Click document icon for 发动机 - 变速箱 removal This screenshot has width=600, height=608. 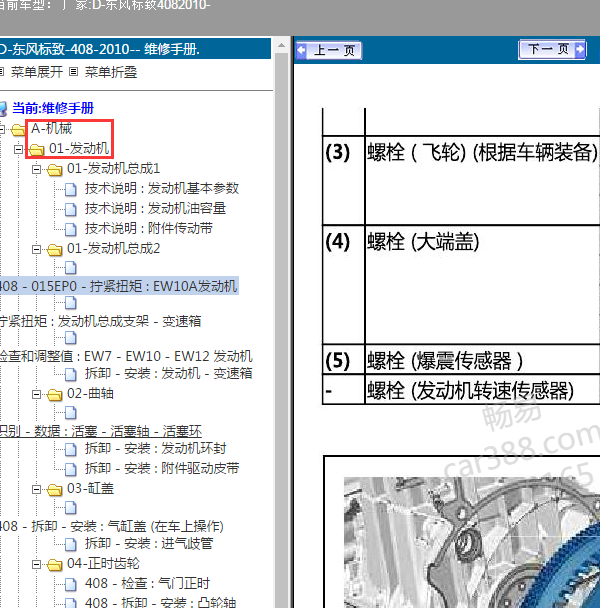click(71, 374)
